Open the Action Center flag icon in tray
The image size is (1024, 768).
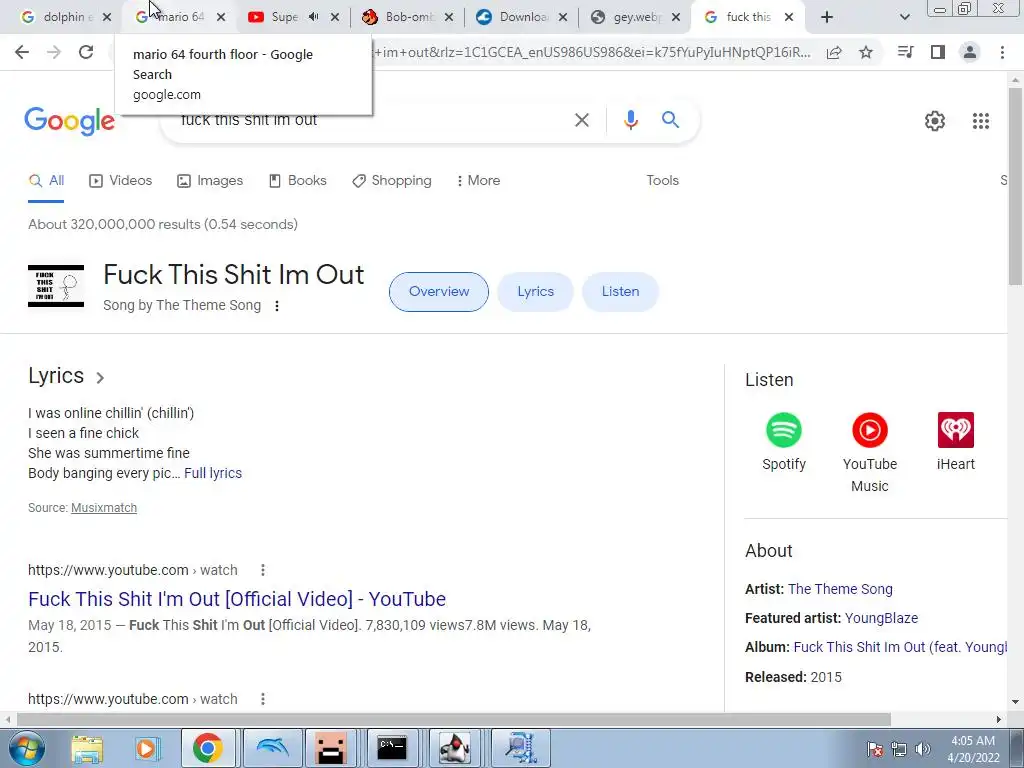(x=875, y=749)
